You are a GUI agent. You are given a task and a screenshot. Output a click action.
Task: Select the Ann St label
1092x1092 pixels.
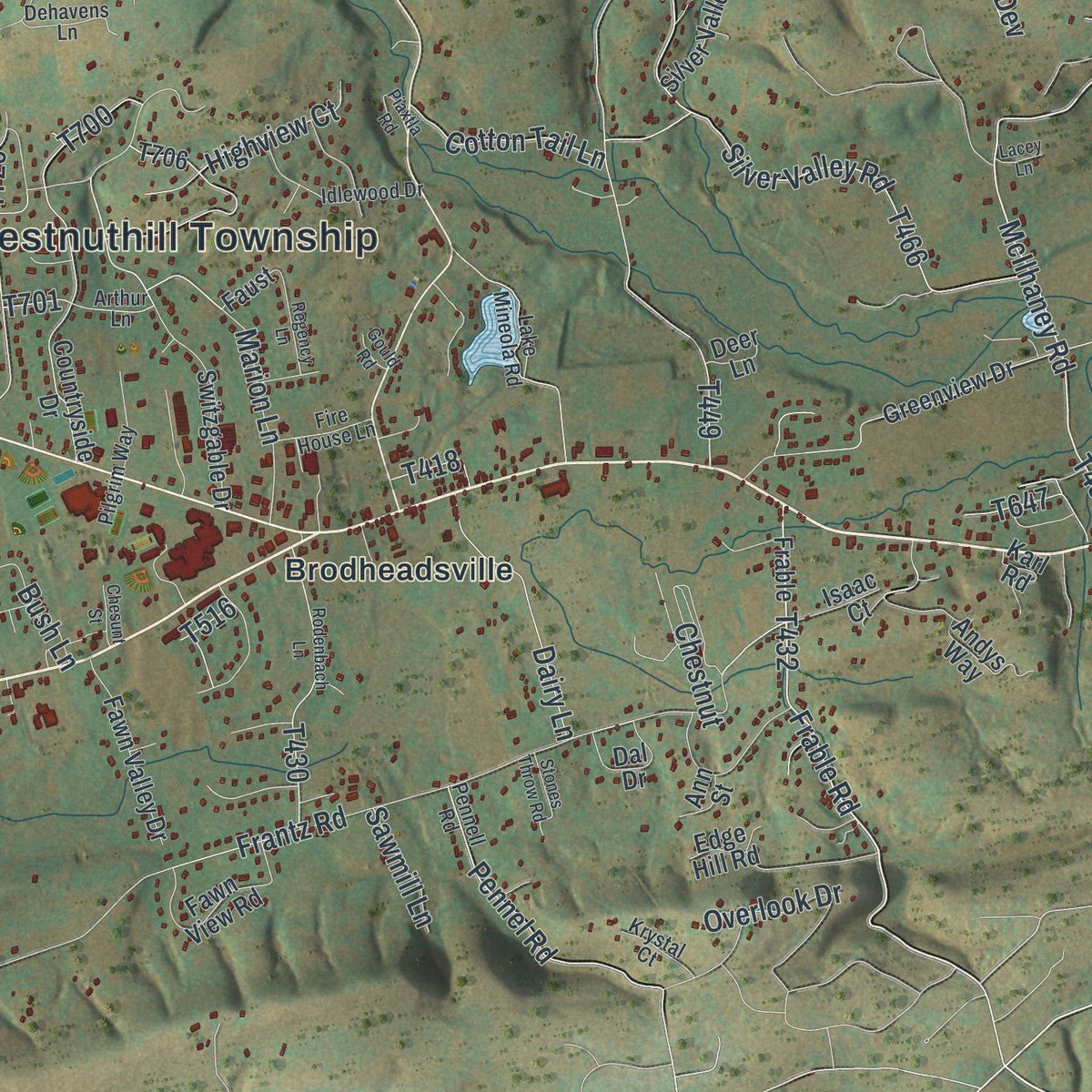709,787
